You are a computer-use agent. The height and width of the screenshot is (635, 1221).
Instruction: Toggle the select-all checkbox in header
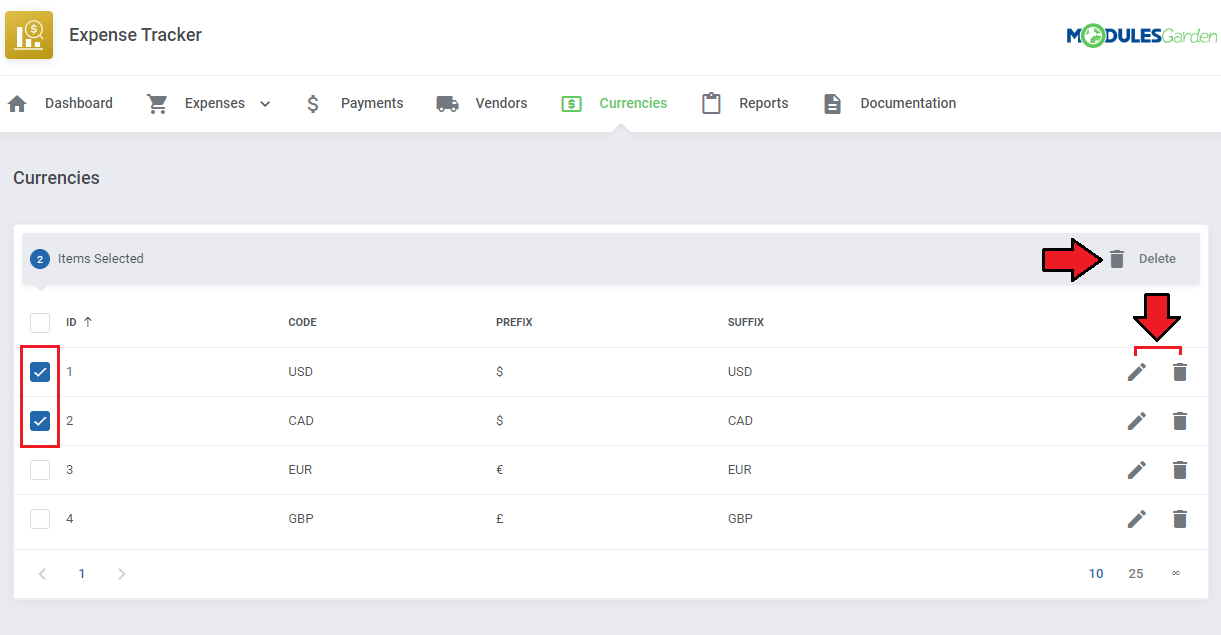coord(40,323)
